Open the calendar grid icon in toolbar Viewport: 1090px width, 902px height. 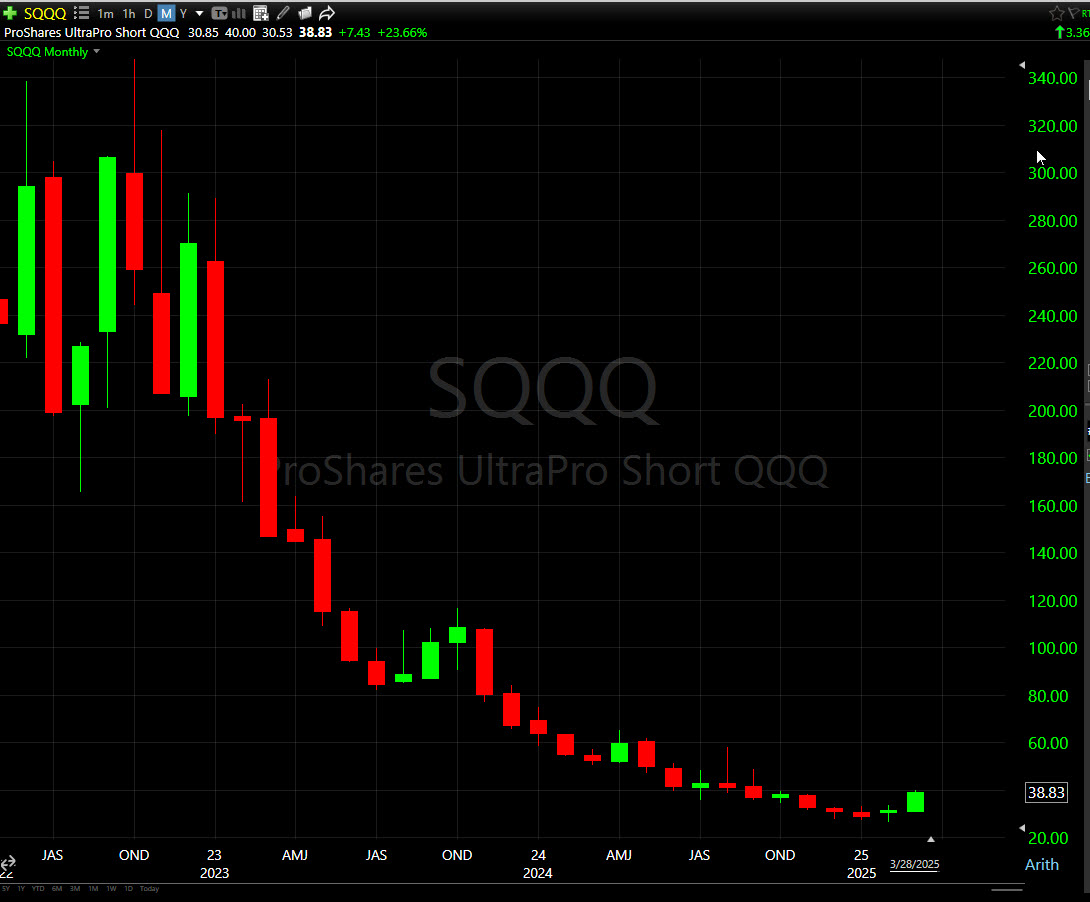point(261,14)
